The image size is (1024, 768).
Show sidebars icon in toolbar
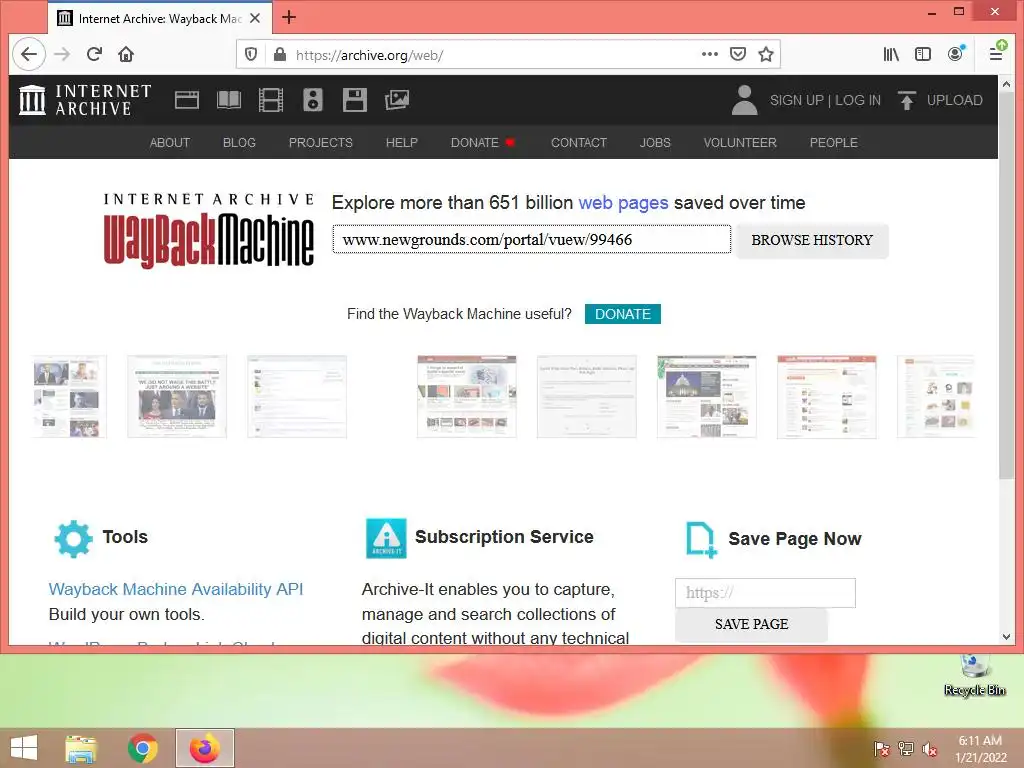click(923, 54)
